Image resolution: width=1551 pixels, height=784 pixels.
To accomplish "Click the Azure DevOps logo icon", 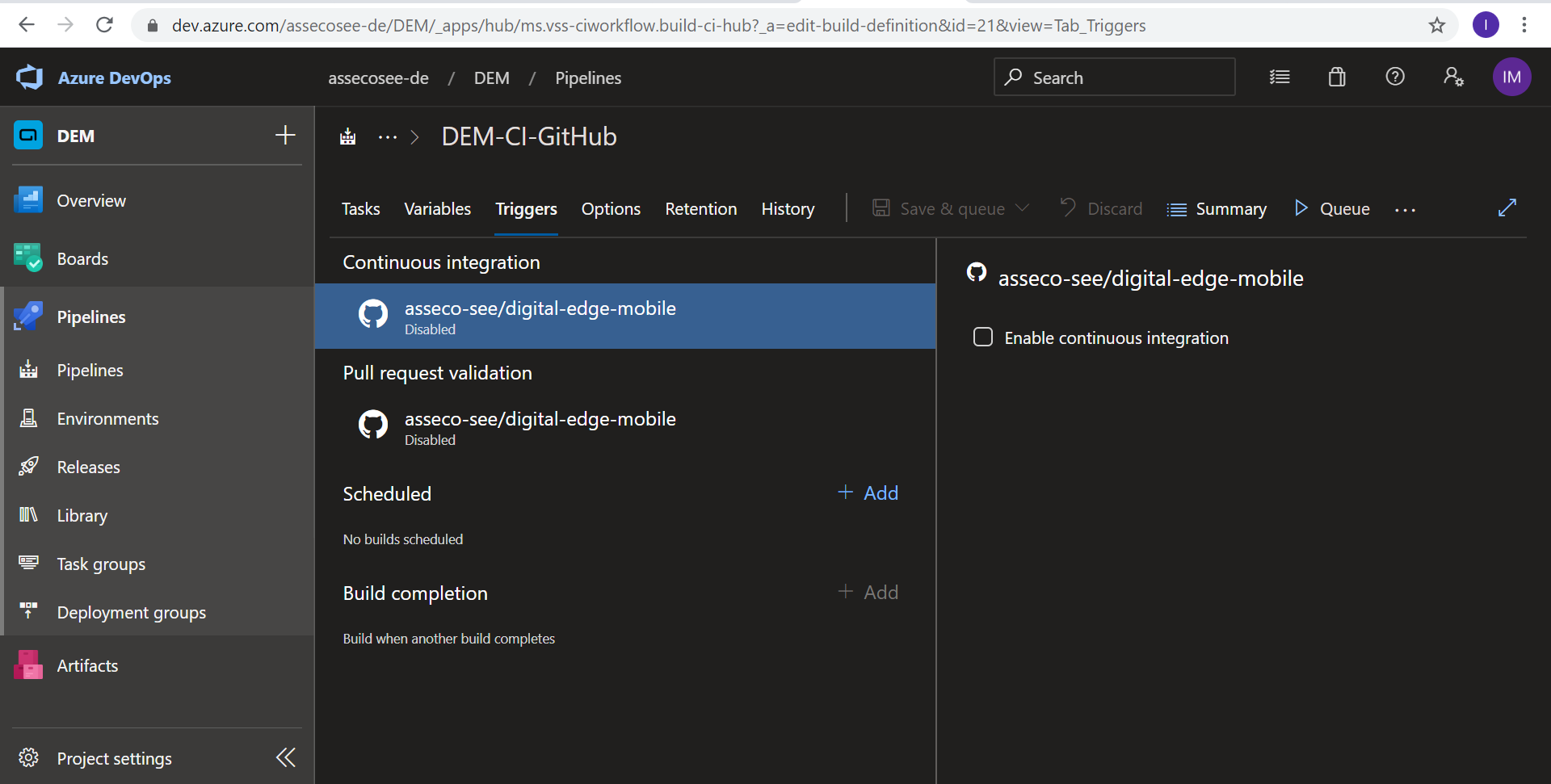I will click(x=30, y=78).
